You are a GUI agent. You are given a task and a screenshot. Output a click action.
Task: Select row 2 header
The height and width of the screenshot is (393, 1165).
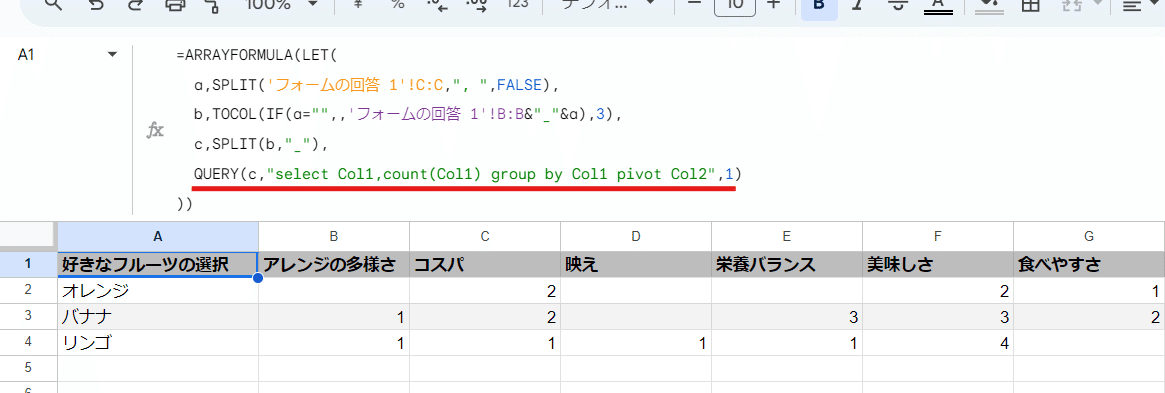click(x=28, y=290)
